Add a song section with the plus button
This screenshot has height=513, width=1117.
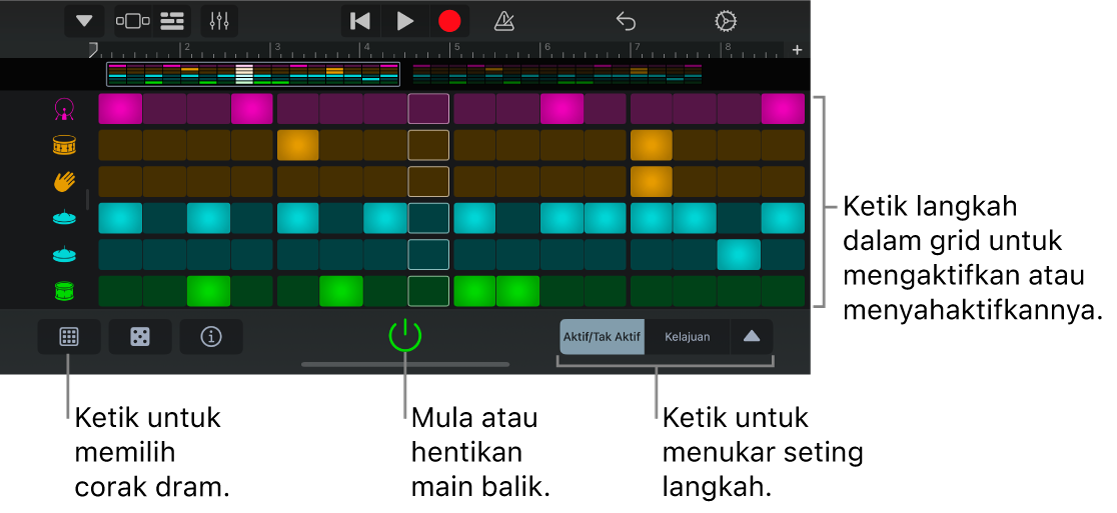[x=797, y=50]
